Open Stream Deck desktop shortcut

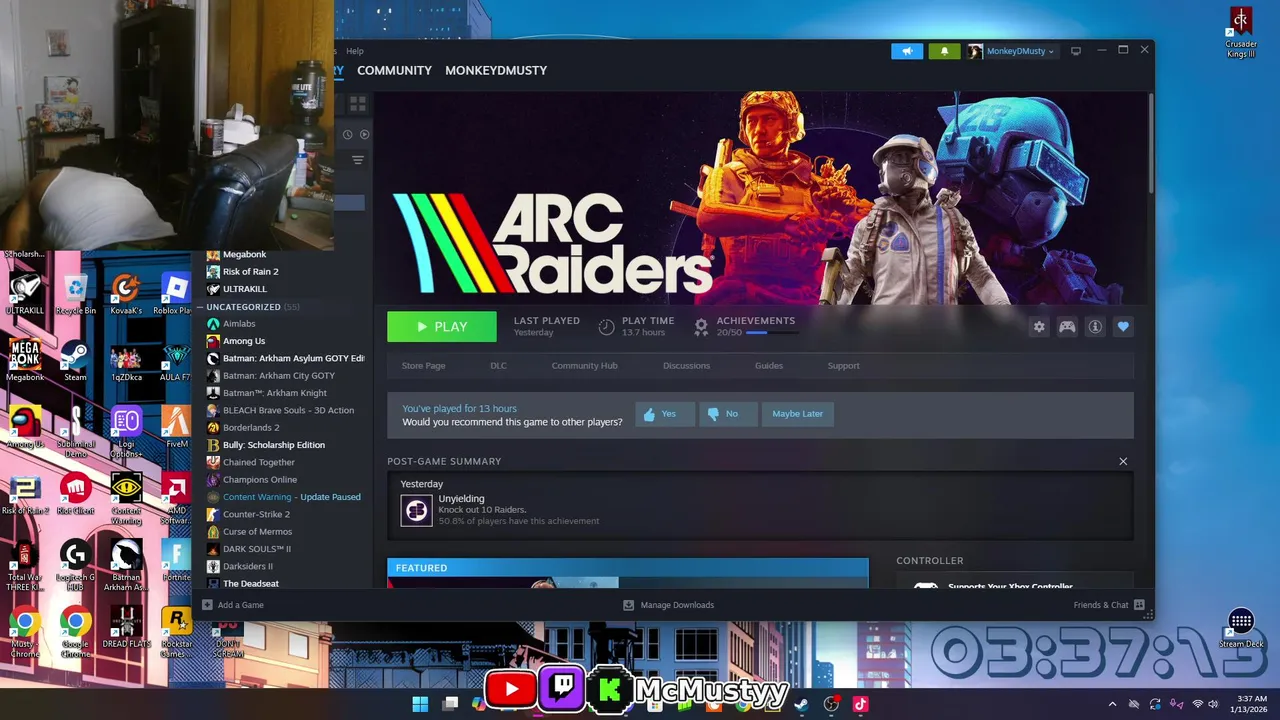click(1241, 629)
